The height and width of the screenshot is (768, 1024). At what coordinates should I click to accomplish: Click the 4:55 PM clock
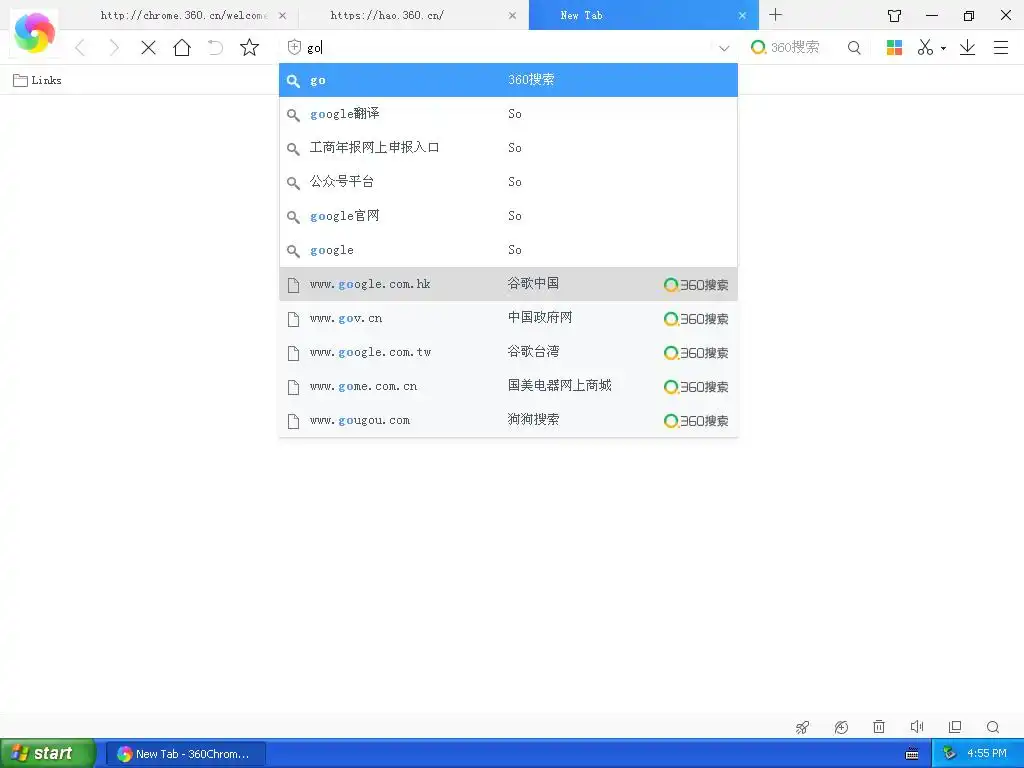[x=987, y=754]
